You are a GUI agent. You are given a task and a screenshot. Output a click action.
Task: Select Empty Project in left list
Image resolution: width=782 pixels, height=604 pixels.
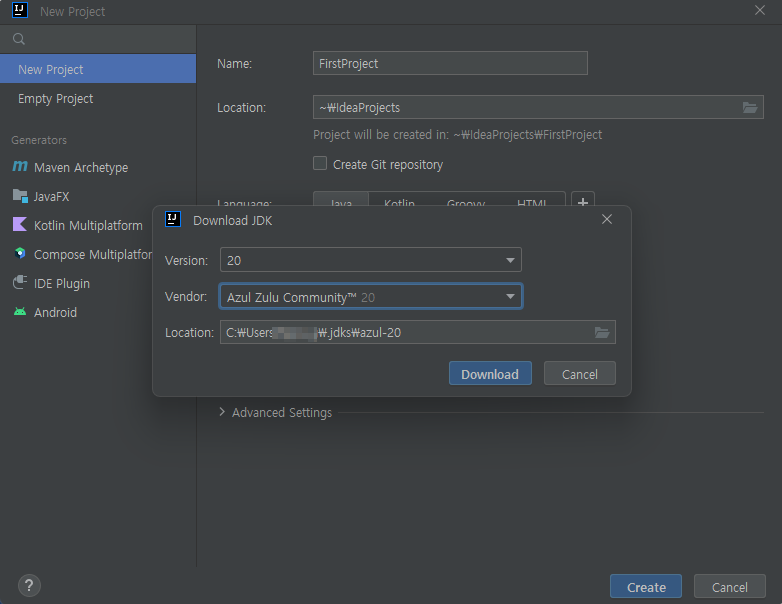tap(98, 98)
